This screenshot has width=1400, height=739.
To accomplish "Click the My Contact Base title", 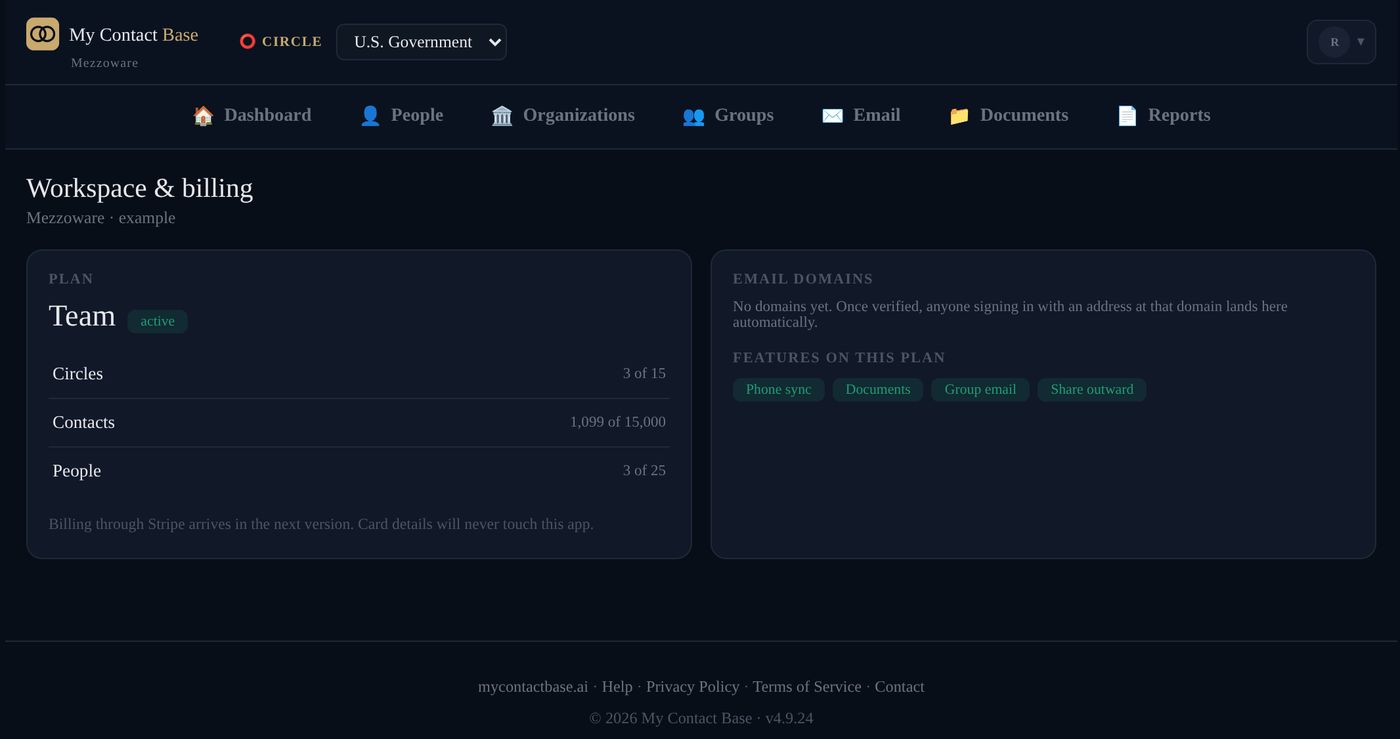I will click(x=134, y=35).
